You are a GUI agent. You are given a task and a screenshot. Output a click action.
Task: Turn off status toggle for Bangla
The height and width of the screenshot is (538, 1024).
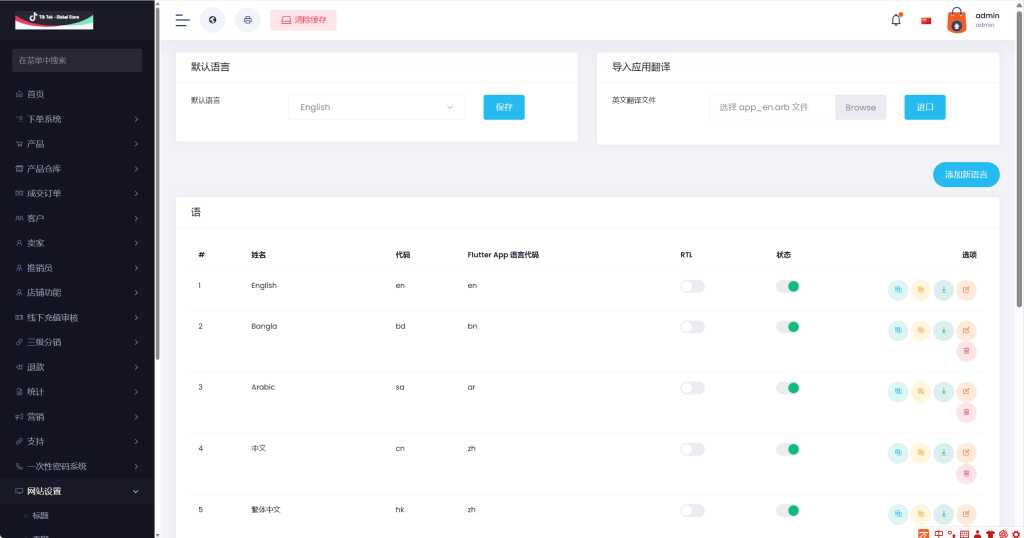coord(788,327)
